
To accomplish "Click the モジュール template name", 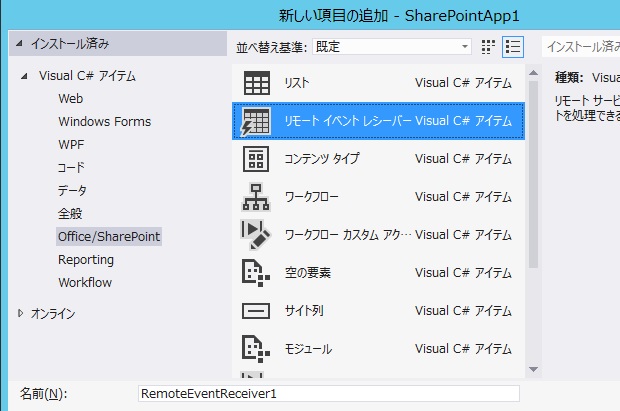I will [x=308, y=348].
